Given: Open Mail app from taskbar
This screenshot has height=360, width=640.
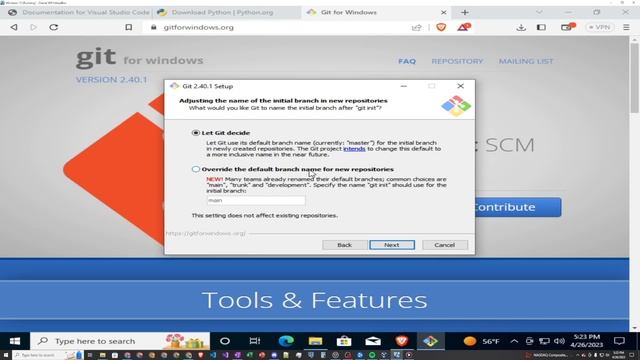Looking at the screenshot, I should [373, 341].
